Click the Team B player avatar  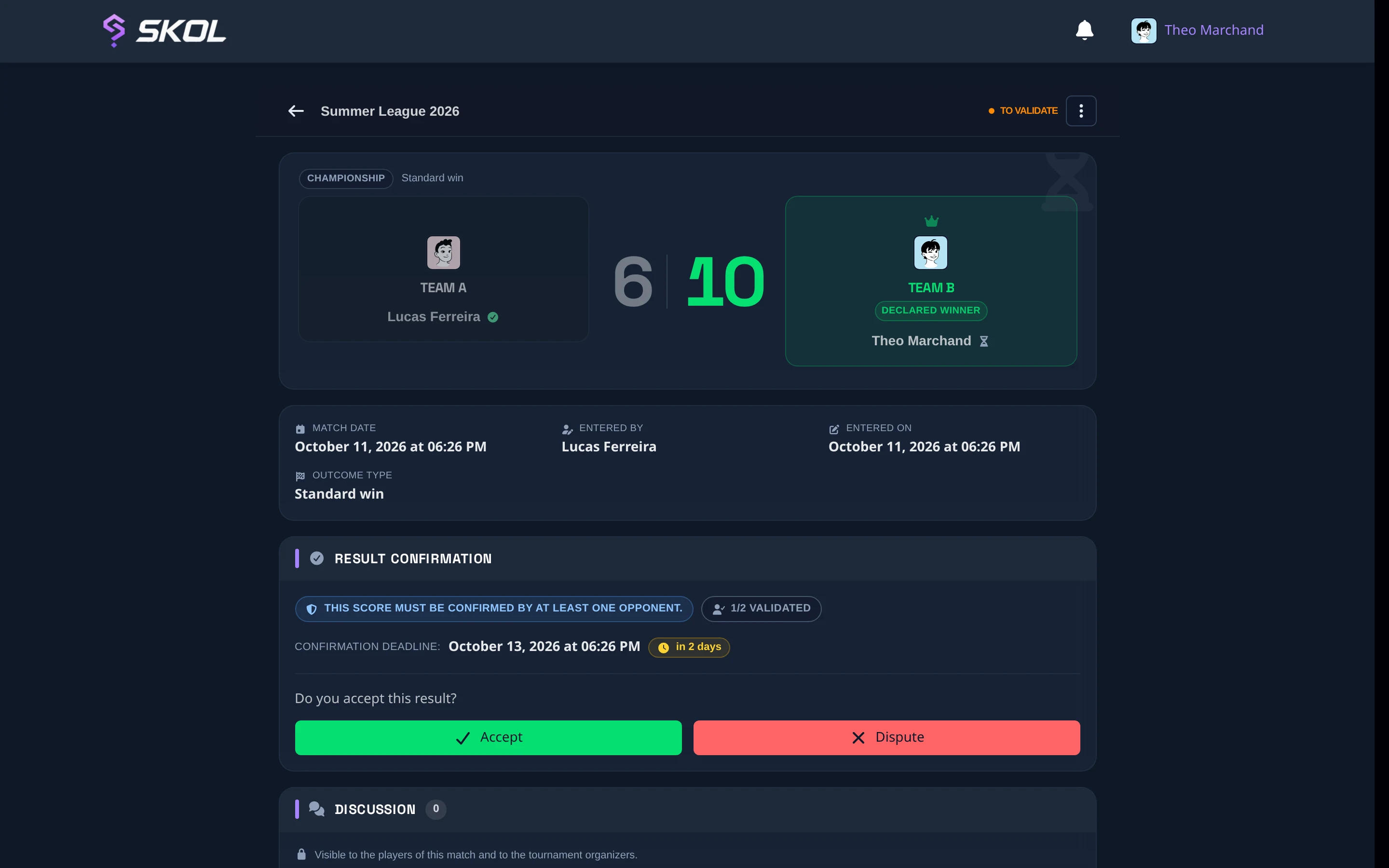click(x=930, y=253)
